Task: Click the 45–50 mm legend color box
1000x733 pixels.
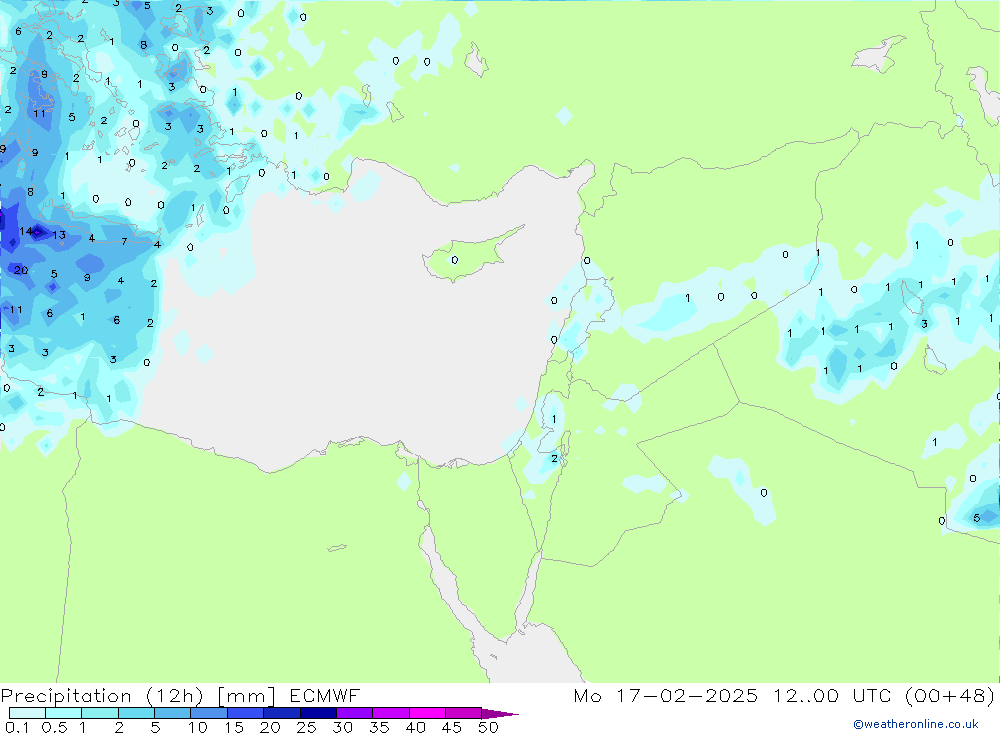Action: [464, 713]
